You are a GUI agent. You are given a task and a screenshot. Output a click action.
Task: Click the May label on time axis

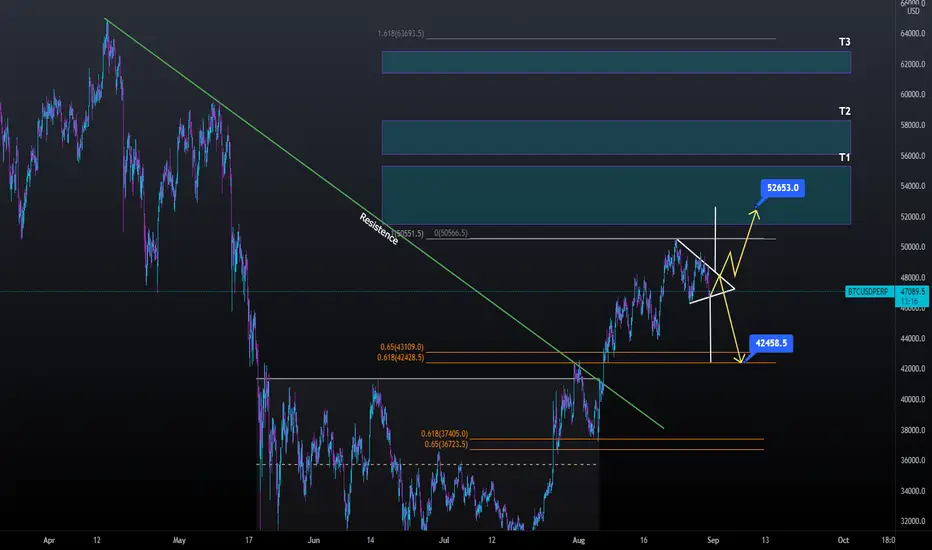(x=180, y=540)
